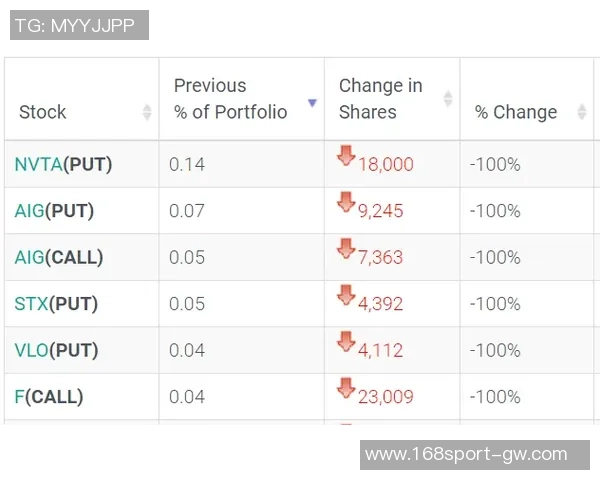Image resolution: width=600 pixels, height=480 pixels.
Task: Click the red down arrow beside 23,009
Action: coord(346,388)
